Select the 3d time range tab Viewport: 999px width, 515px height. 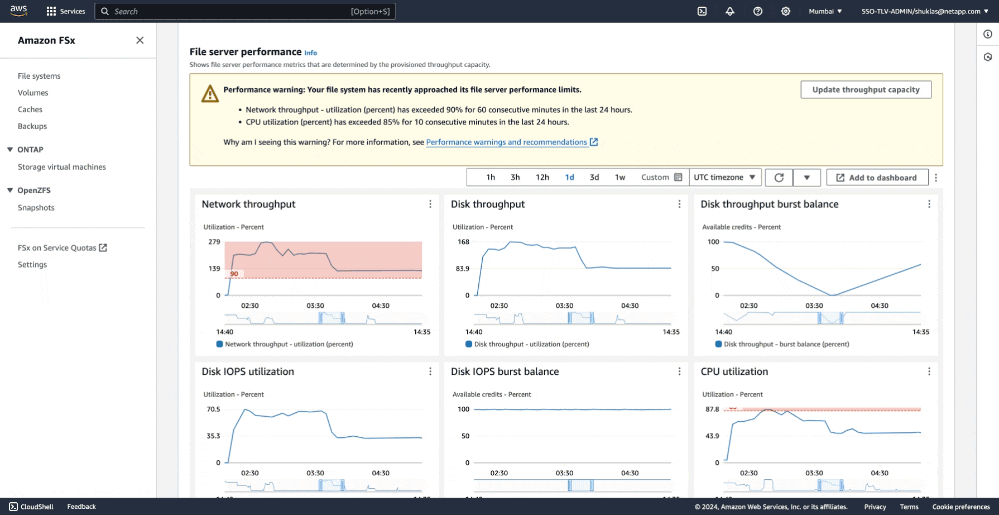[x=594, y=177]
